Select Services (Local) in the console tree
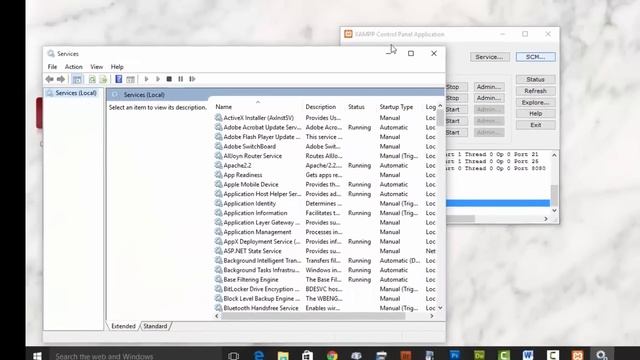Screen dimensions: 640x360 tap(76, 93)
